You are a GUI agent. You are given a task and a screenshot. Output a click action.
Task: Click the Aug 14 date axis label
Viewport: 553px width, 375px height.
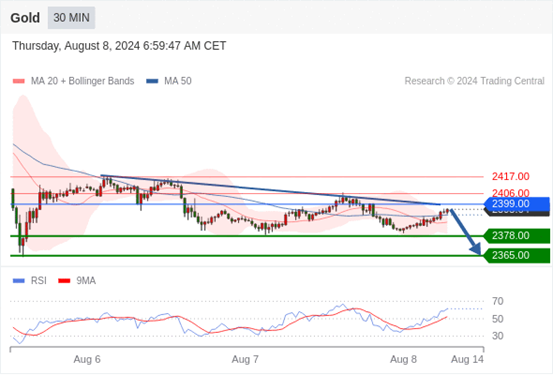coord(467,359)
